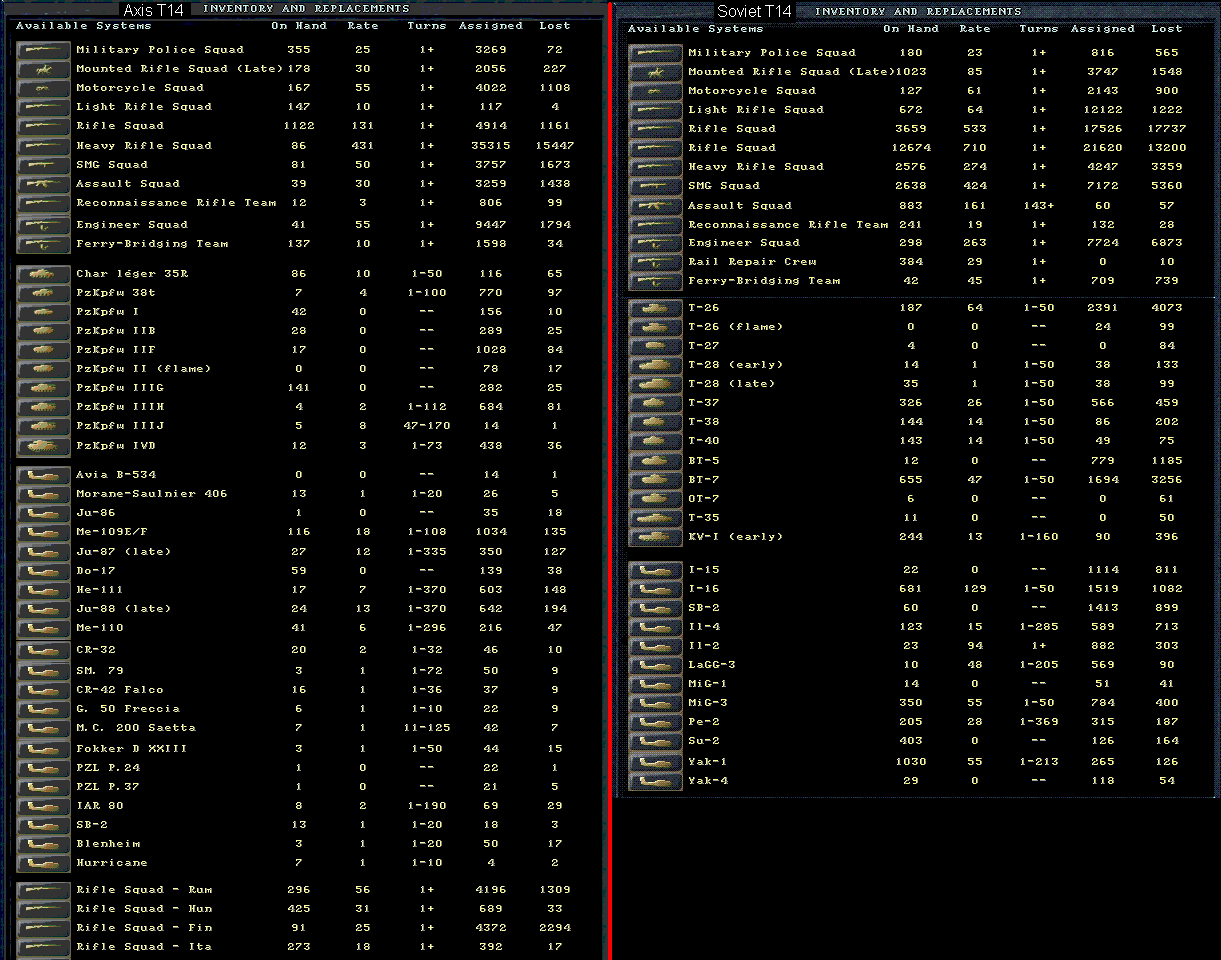Click Soviet Military Police Squad icon
Screen dimensions: 1221x960
pos(656,53)
